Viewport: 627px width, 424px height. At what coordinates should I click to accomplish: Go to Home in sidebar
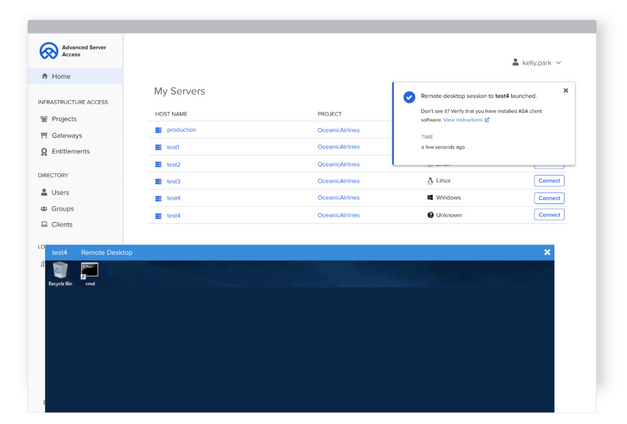tap(61, 76)
